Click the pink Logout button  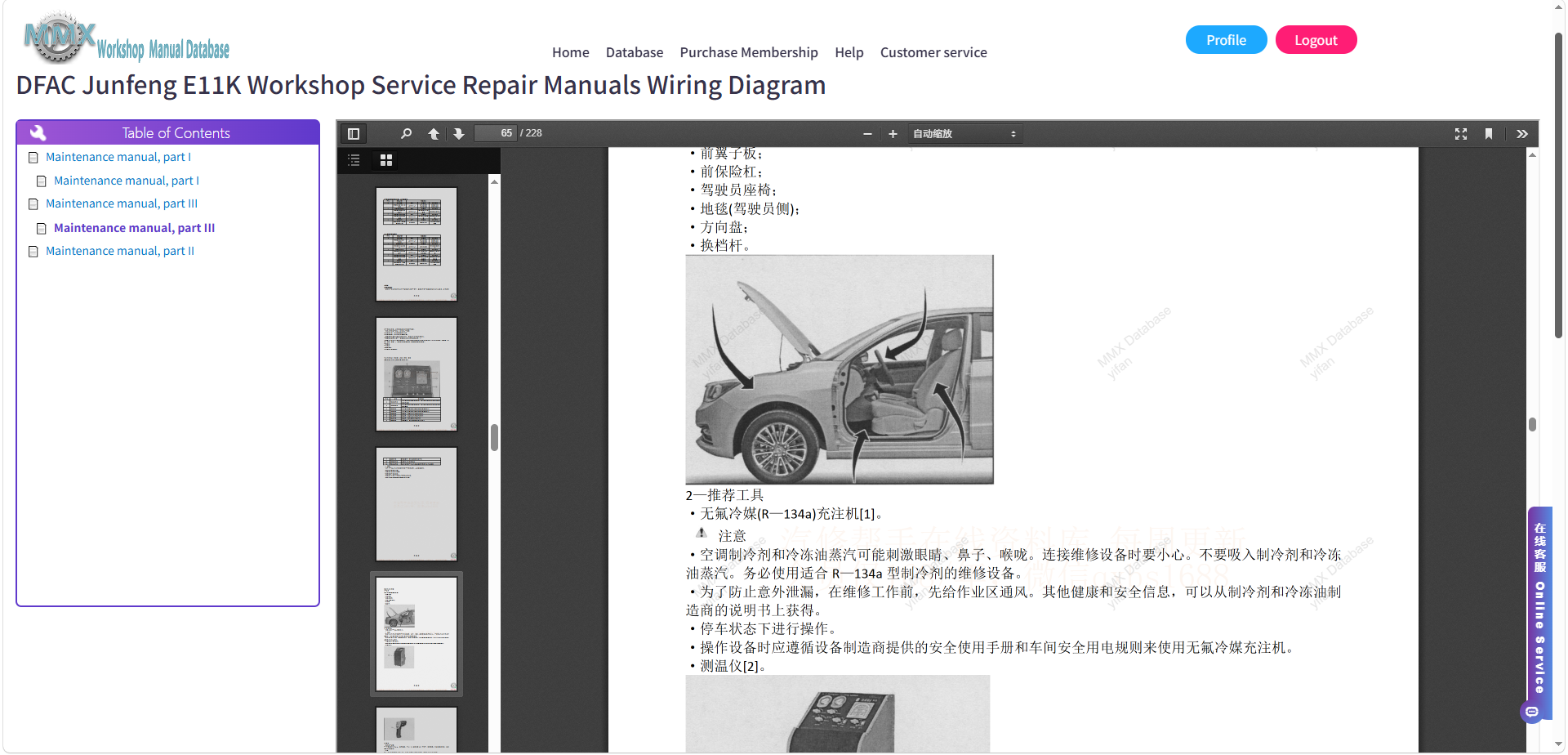pos(1316,40)
